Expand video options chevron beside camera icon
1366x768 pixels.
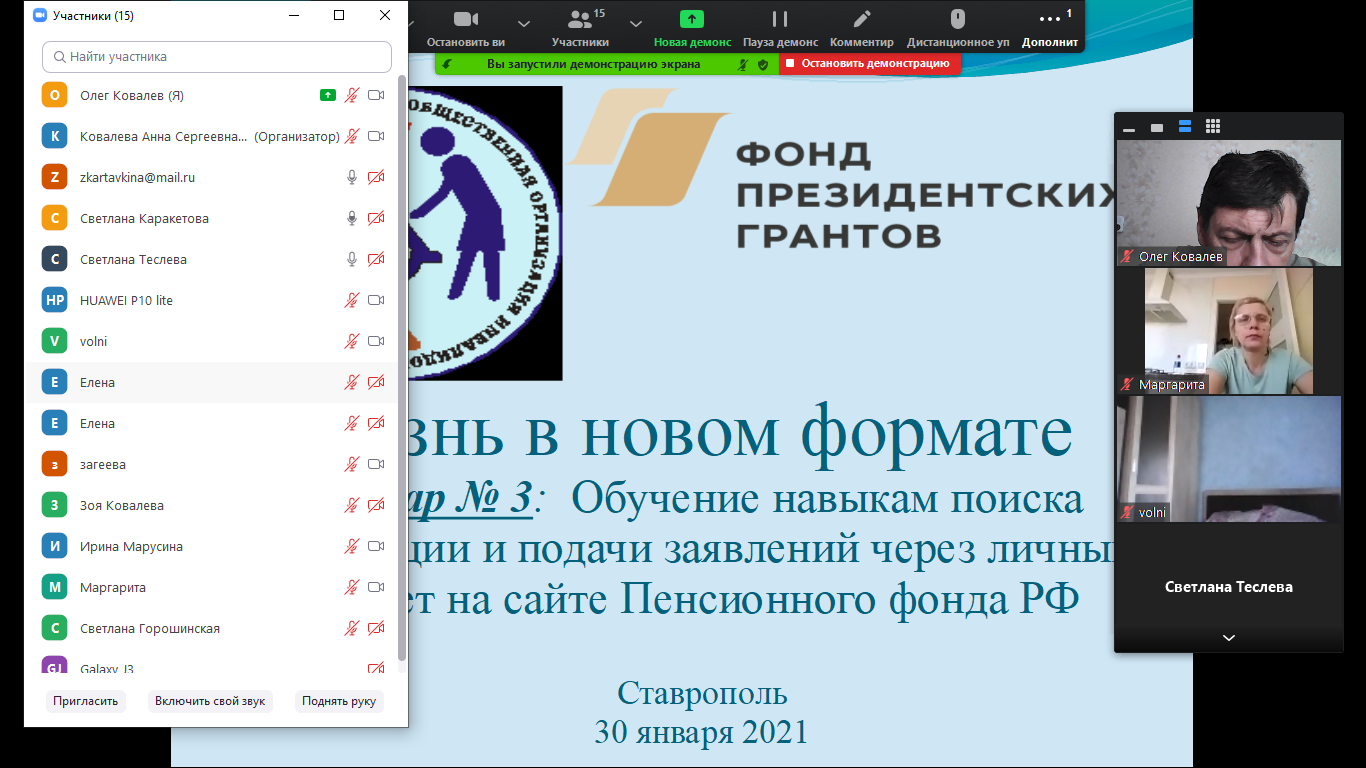(x=523, y=22)
